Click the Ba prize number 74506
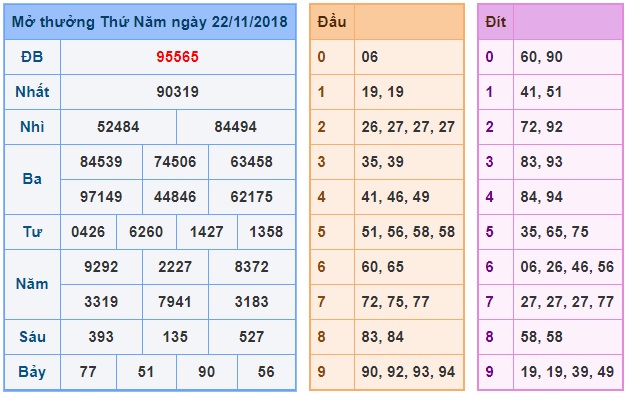The image size is (628, 393). click(175, 162)
